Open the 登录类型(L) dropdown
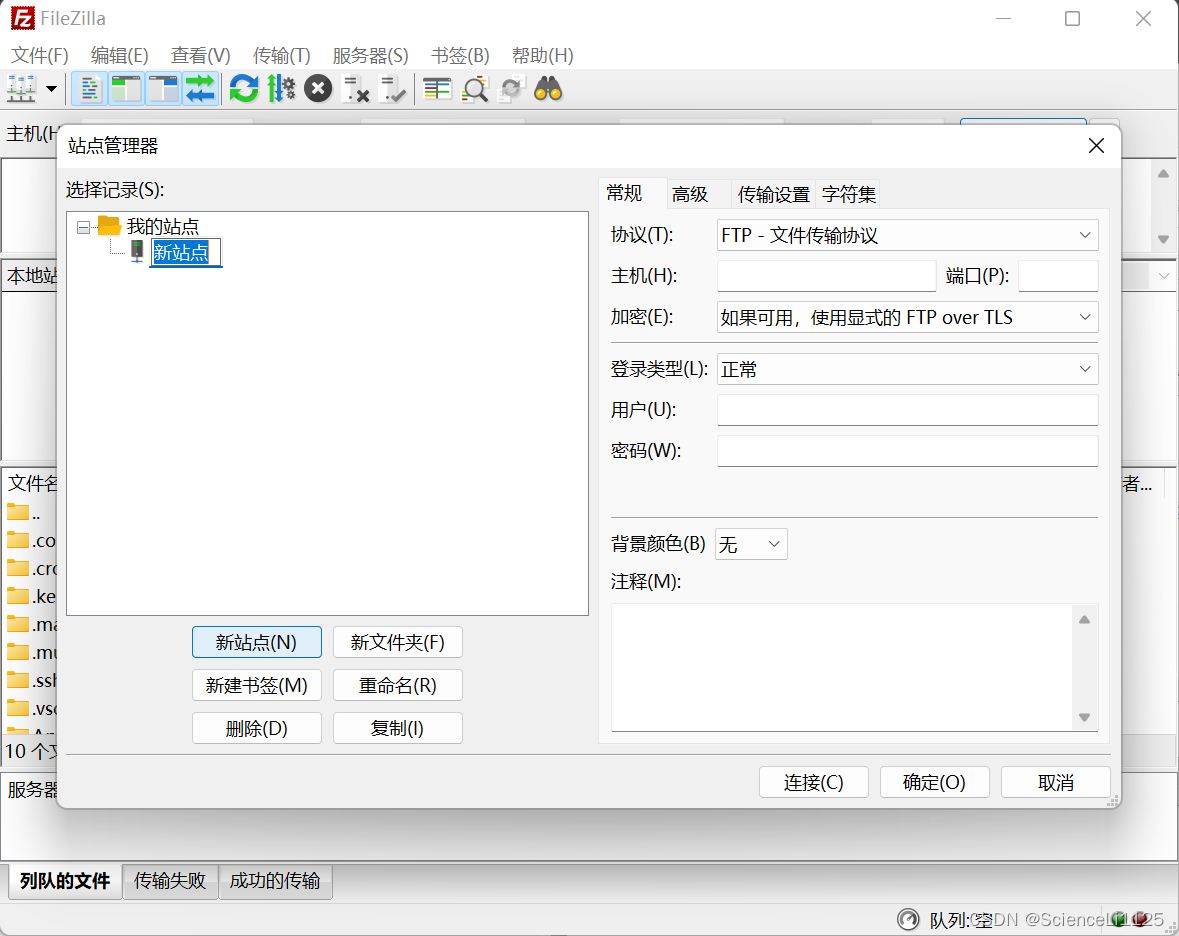 908,369
